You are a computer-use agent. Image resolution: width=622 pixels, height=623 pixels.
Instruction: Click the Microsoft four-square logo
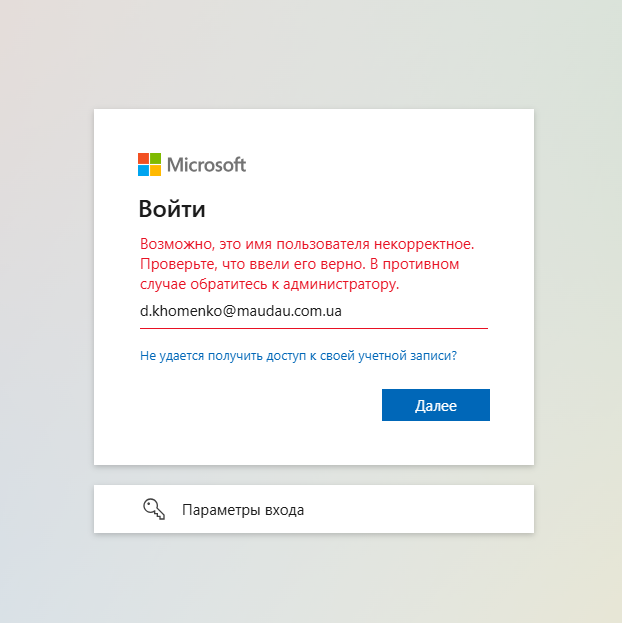pos(149,164)
